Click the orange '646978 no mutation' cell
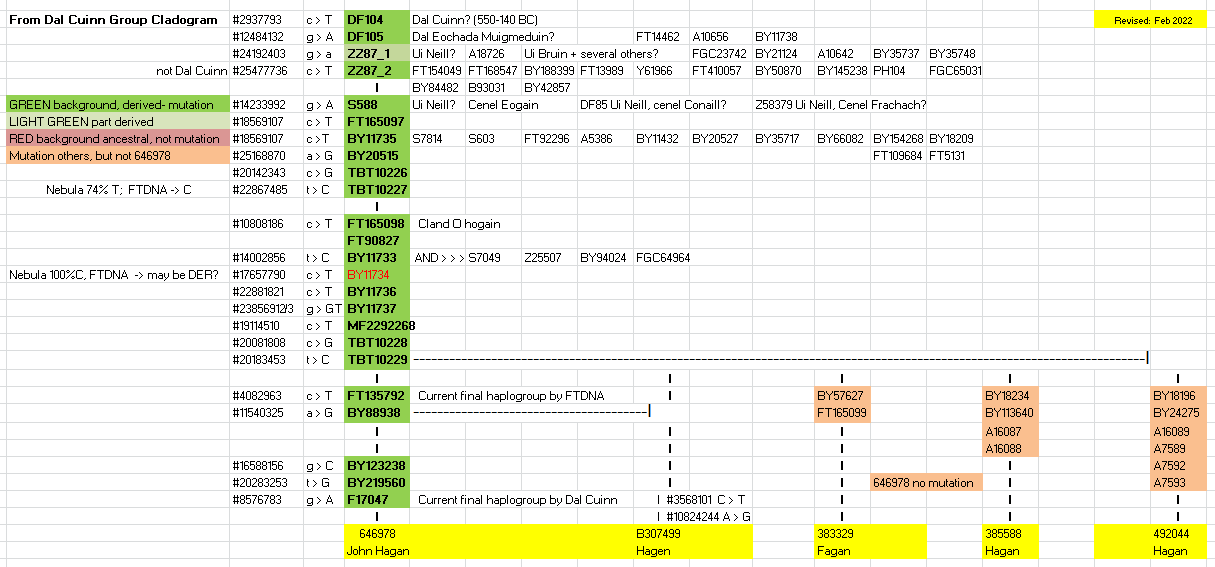Image resolution: width=1215 pixels, height=567 pixels. click(x=926, y=482)
